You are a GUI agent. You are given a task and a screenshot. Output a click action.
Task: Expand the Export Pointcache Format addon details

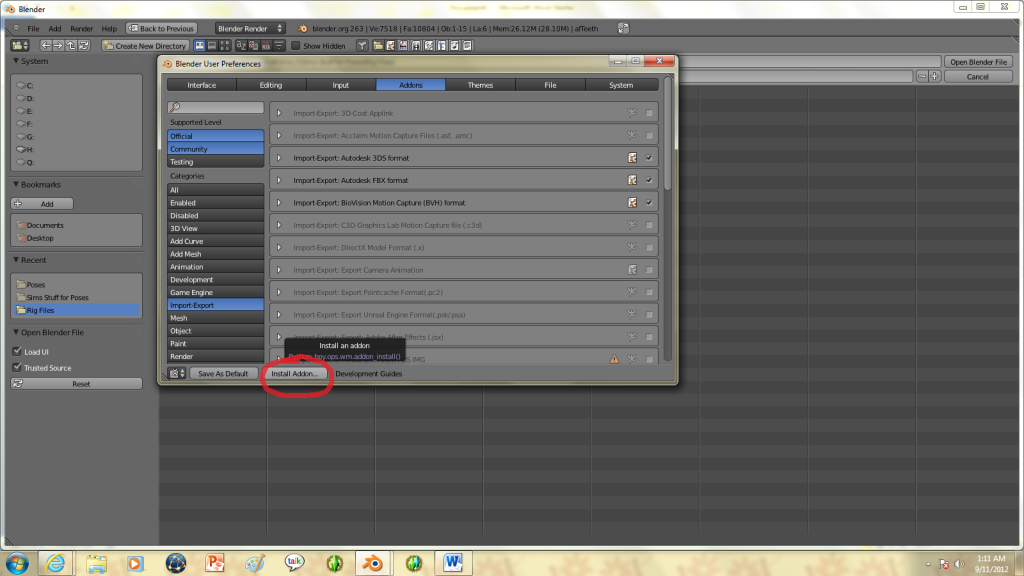(x=280, y=292)
